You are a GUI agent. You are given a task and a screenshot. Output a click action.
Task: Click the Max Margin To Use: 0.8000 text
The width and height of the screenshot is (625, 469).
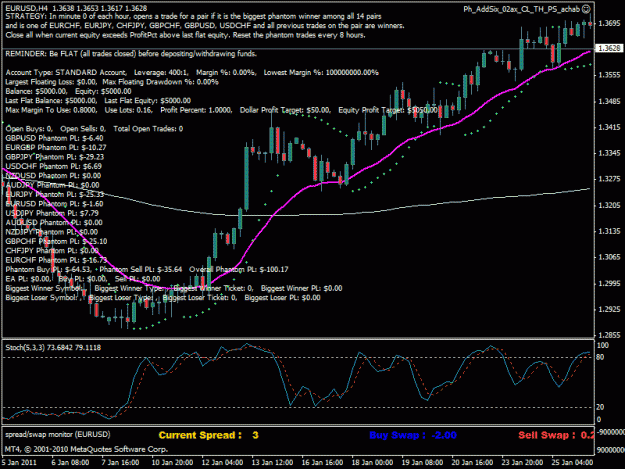[x=51, y=110]
